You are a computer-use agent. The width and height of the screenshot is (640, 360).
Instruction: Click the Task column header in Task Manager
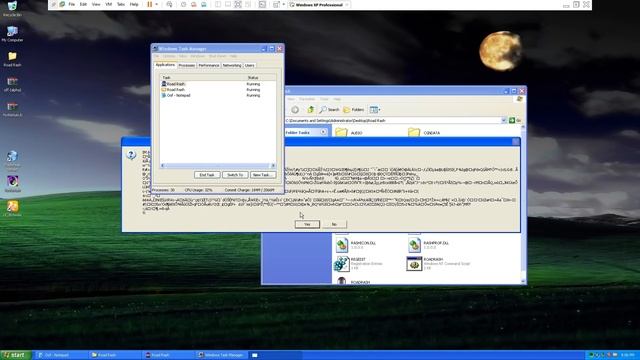click(x=203, y=77)
